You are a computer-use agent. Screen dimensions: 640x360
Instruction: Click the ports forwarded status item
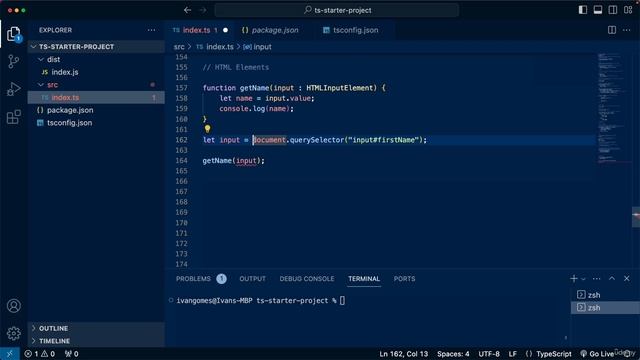point(71,354)
